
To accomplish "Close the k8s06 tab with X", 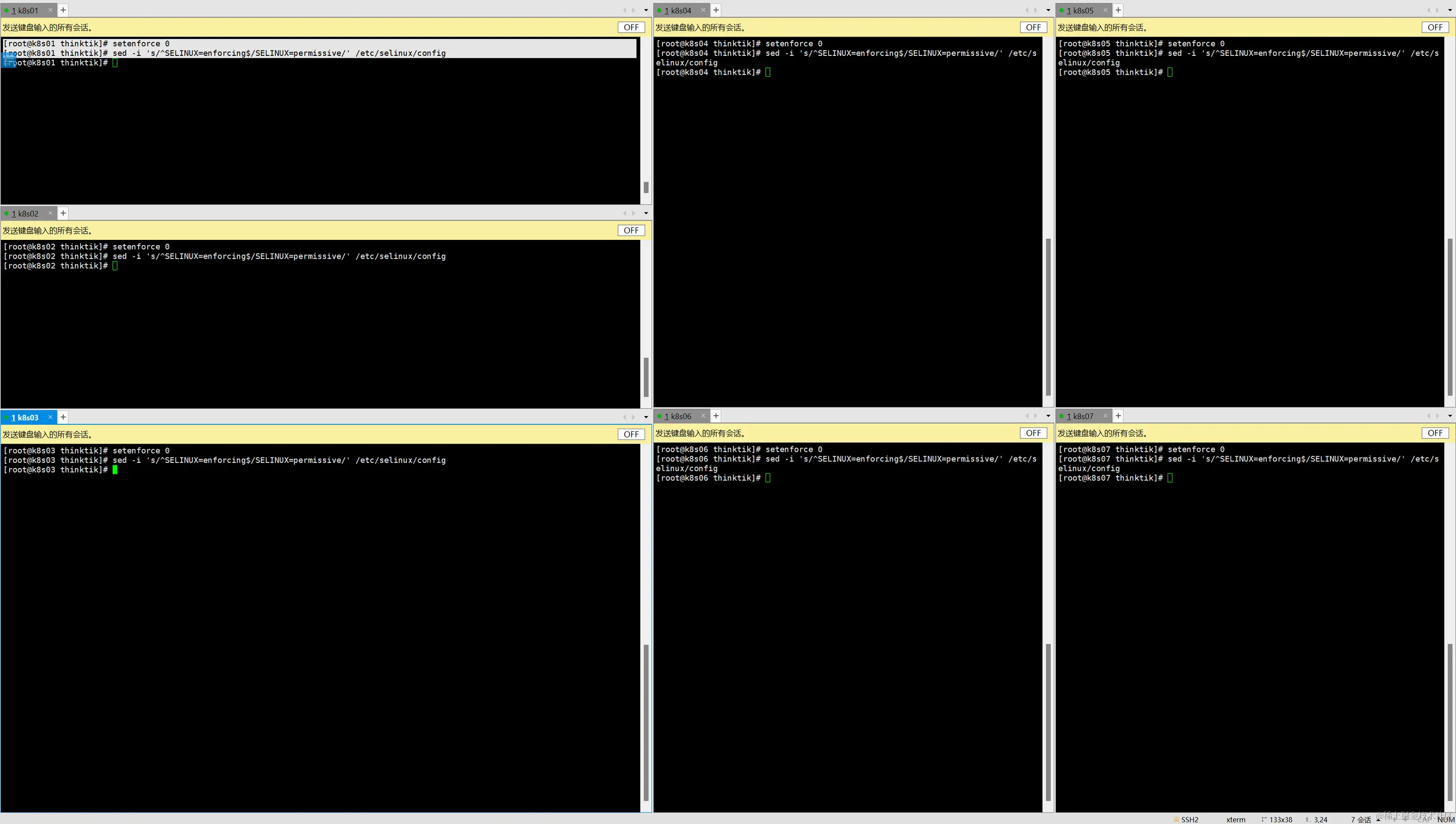I will [x=703, y=416].
